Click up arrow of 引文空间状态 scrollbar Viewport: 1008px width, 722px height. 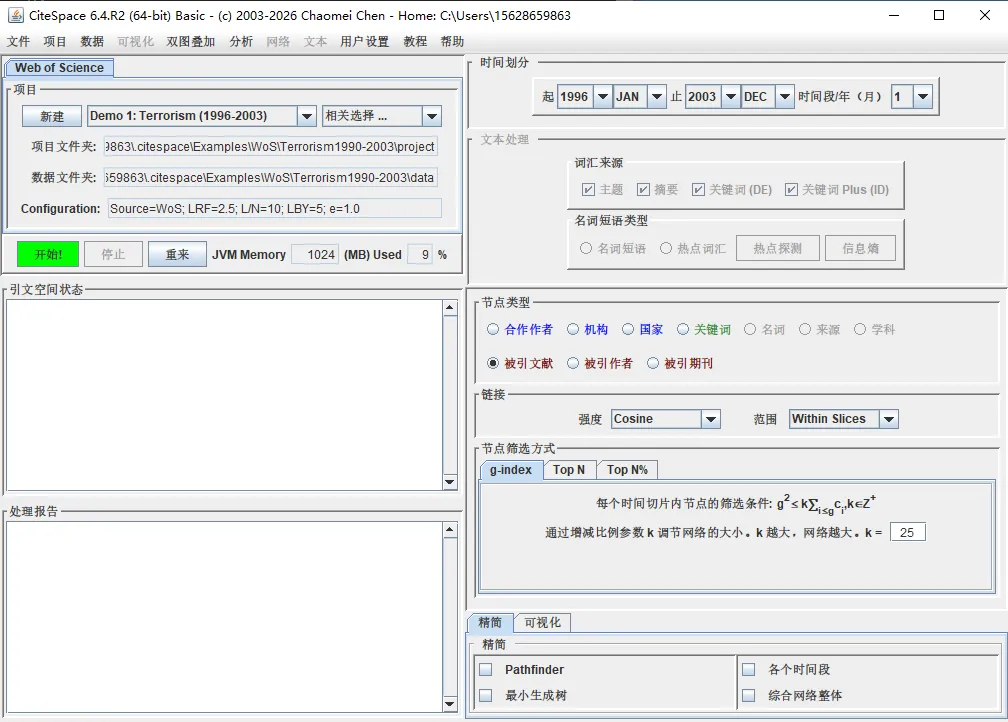coord(450,307)
